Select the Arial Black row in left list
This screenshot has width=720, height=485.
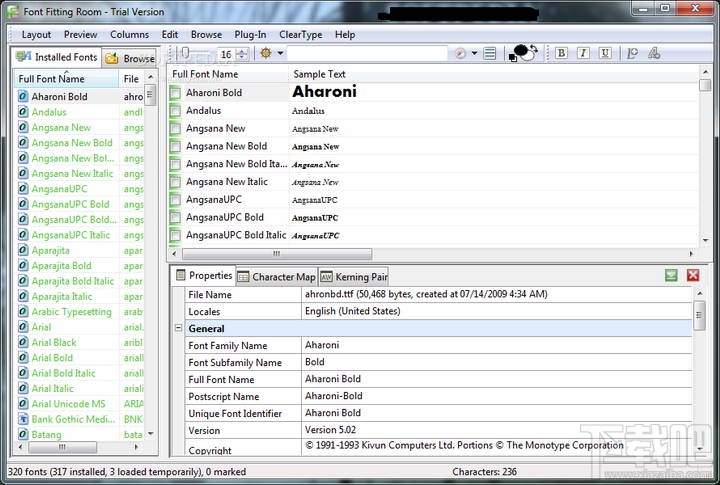(x=79, y=342)
